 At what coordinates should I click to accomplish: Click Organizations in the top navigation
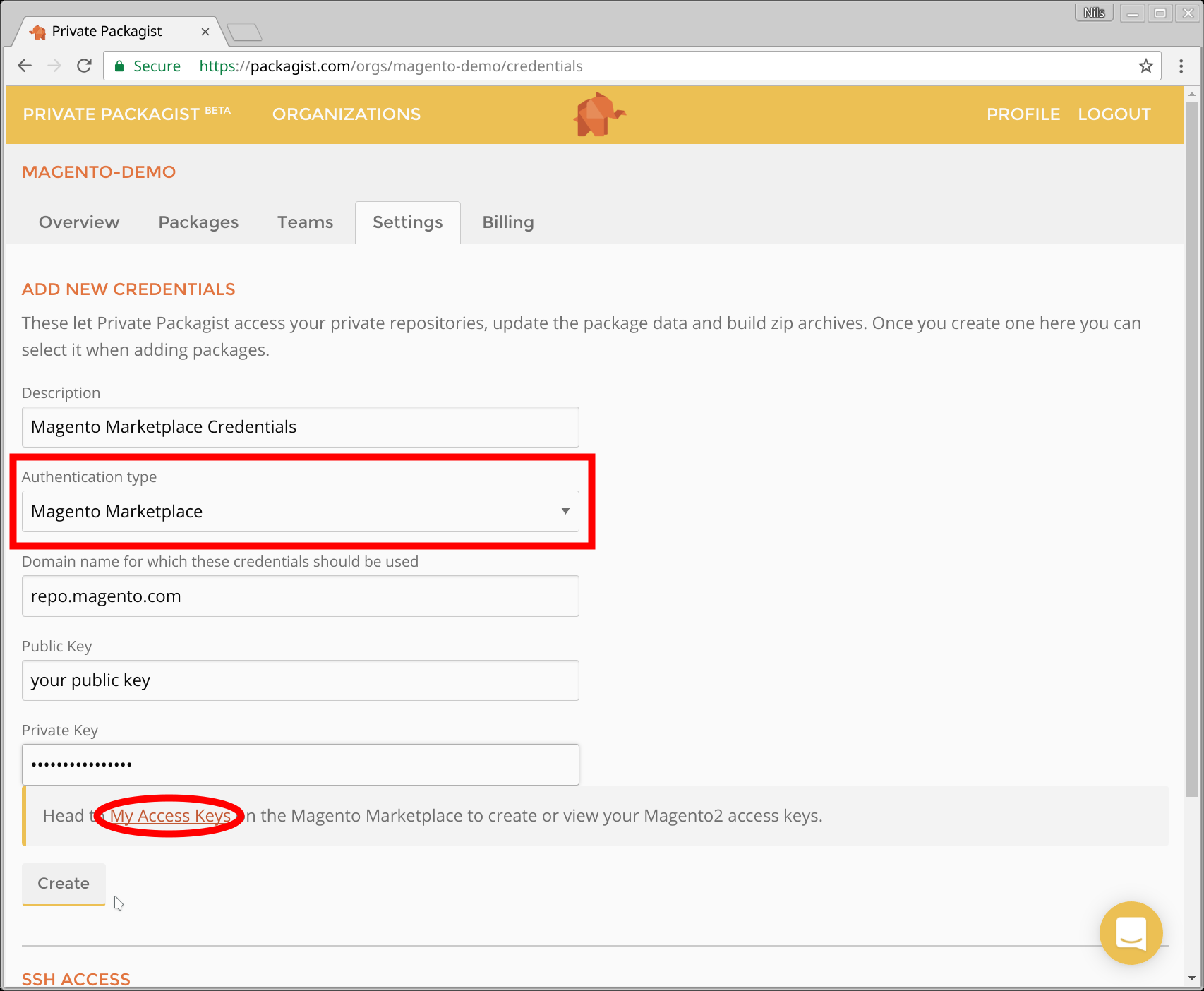click(347, 114)
